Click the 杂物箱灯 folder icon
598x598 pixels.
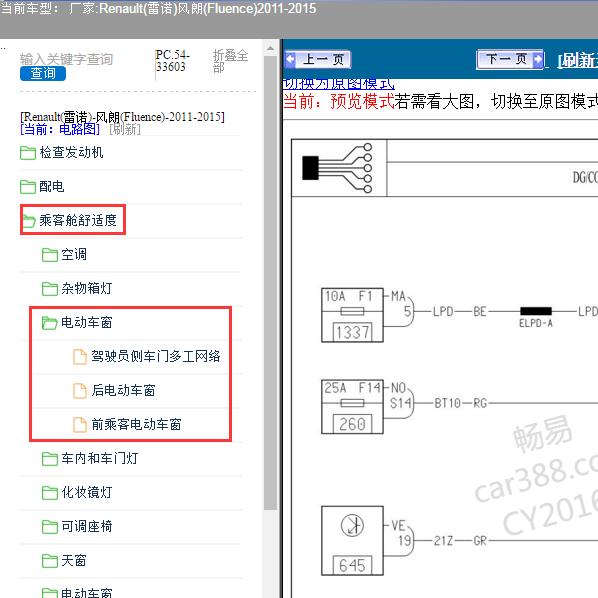50,289
